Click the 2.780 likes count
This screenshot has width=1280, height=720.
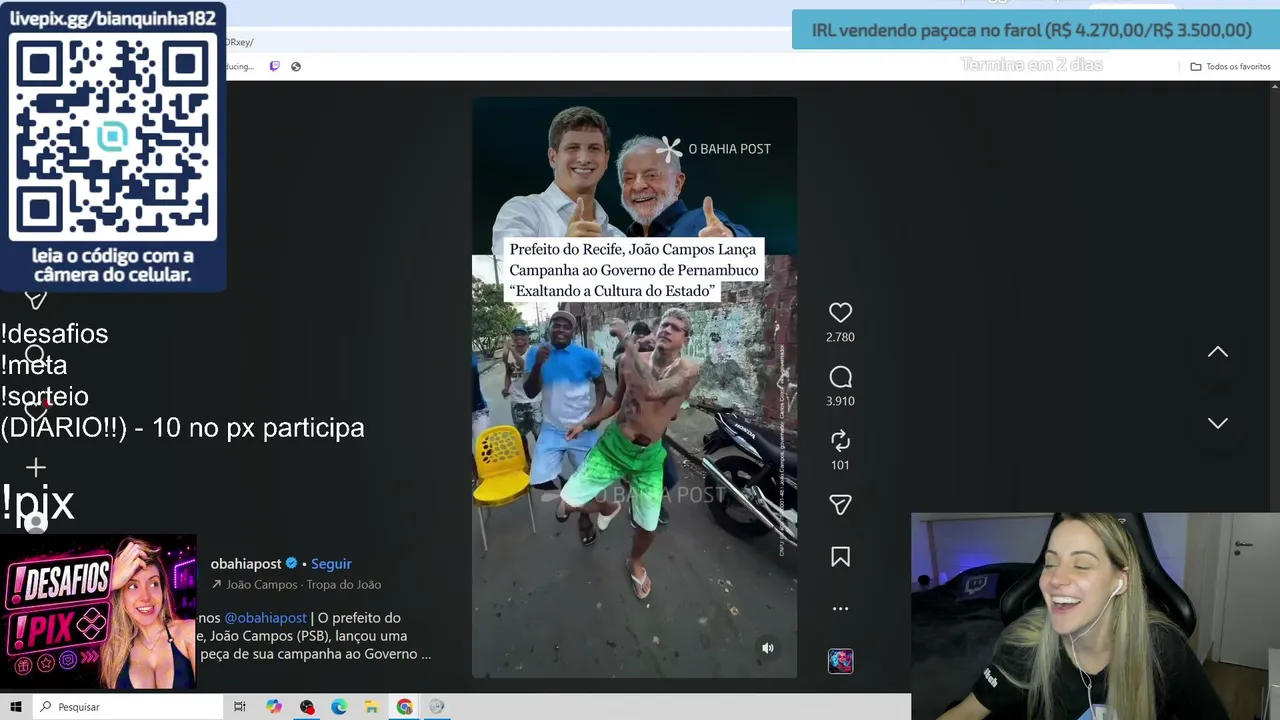pyautogui.click(x=840, y=337)
